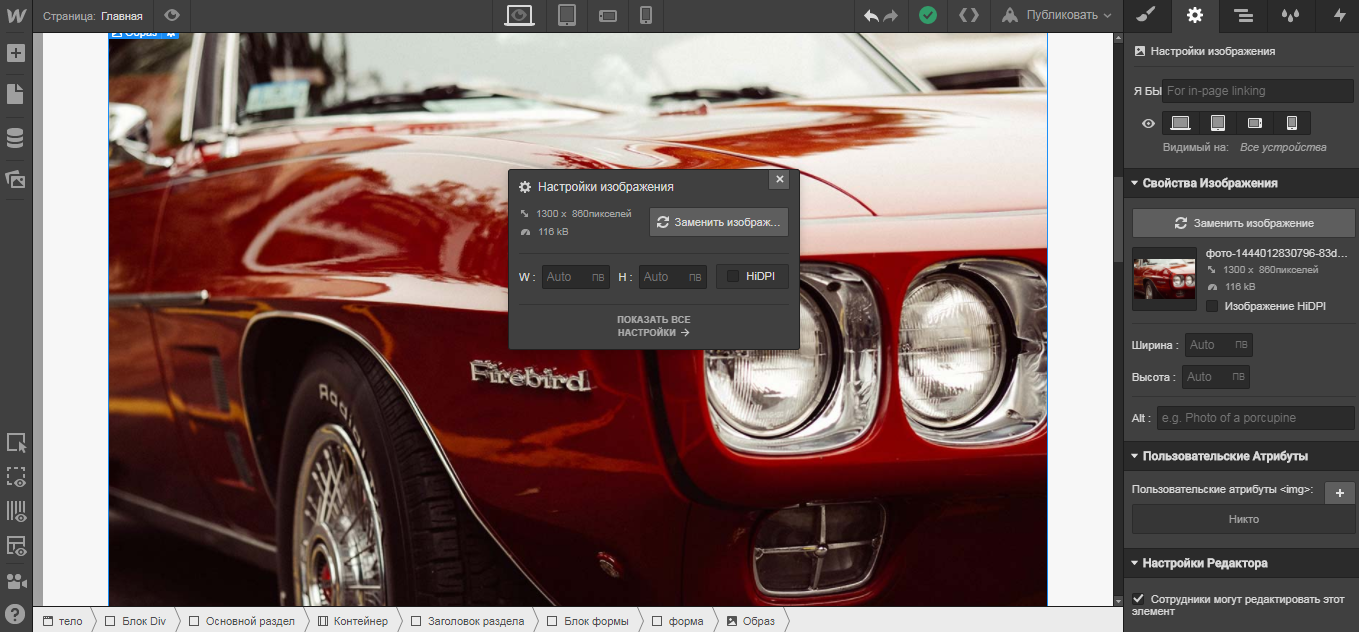Toggle preview eye in top bar
The height and width of the screenshot is (632, 1359).
(x=172, y=15)
